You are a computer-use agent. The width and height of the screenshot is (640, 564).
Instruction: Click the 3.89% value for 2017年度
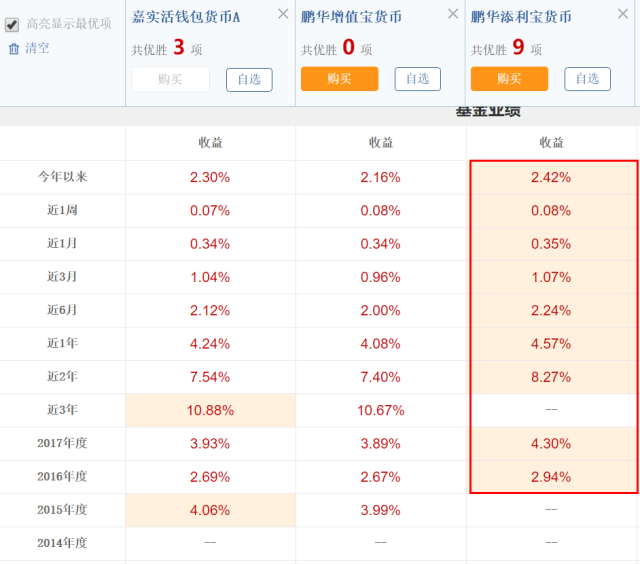(380, 444)
